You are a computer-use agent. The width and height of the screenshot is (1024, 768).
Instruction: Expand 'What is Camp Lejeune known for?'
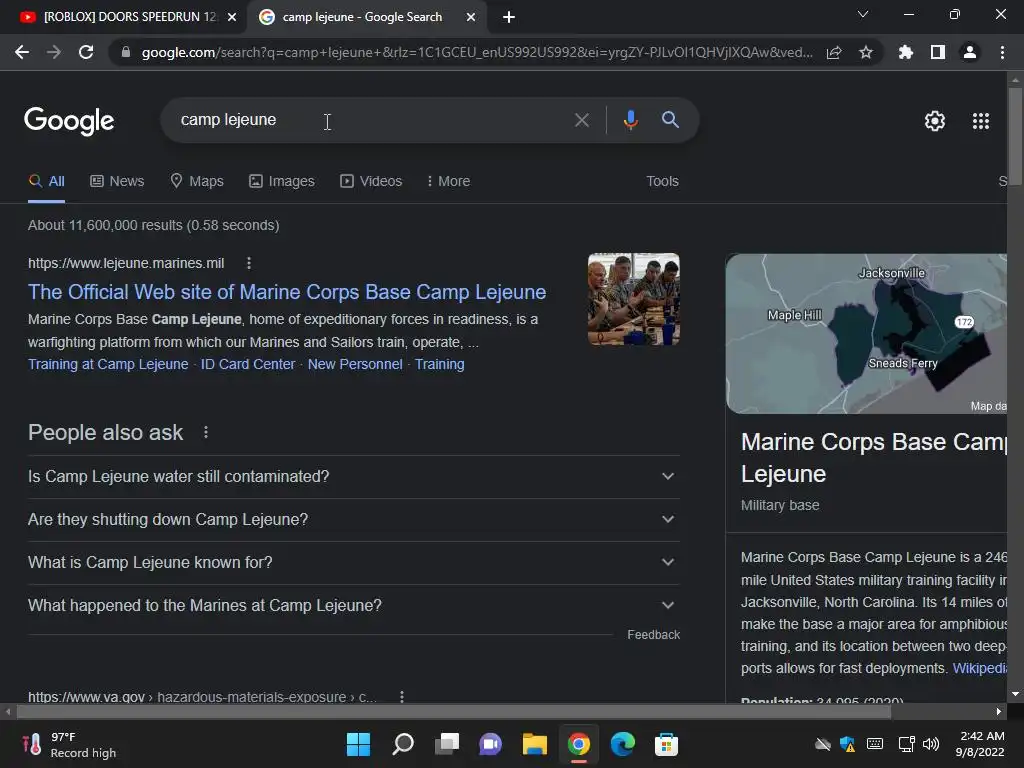pos(353,563)
